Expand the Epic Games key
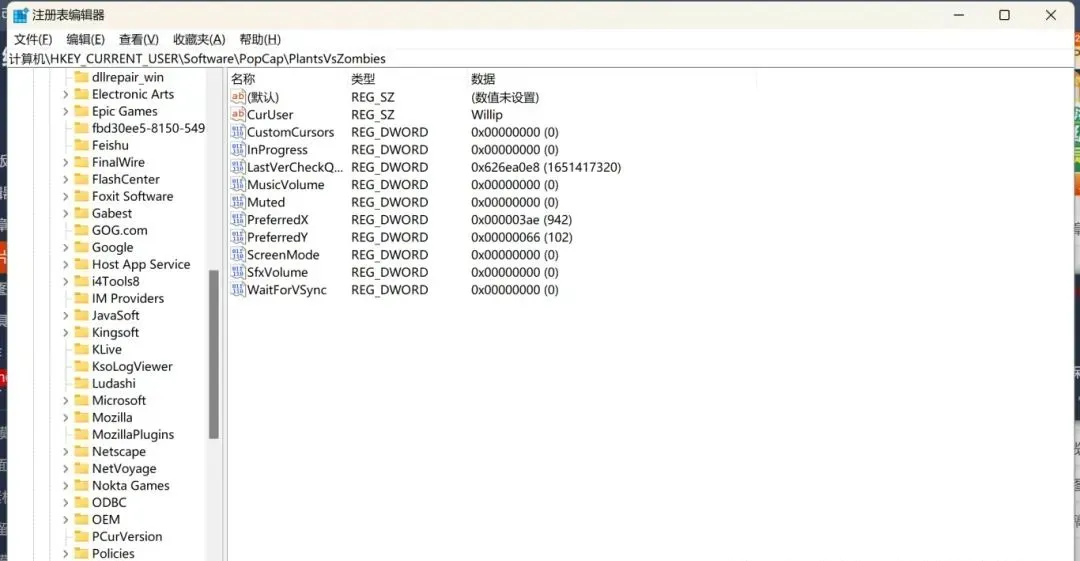Image resolution: width=1080 pixels, height=561 pixels. click(65, 112)
